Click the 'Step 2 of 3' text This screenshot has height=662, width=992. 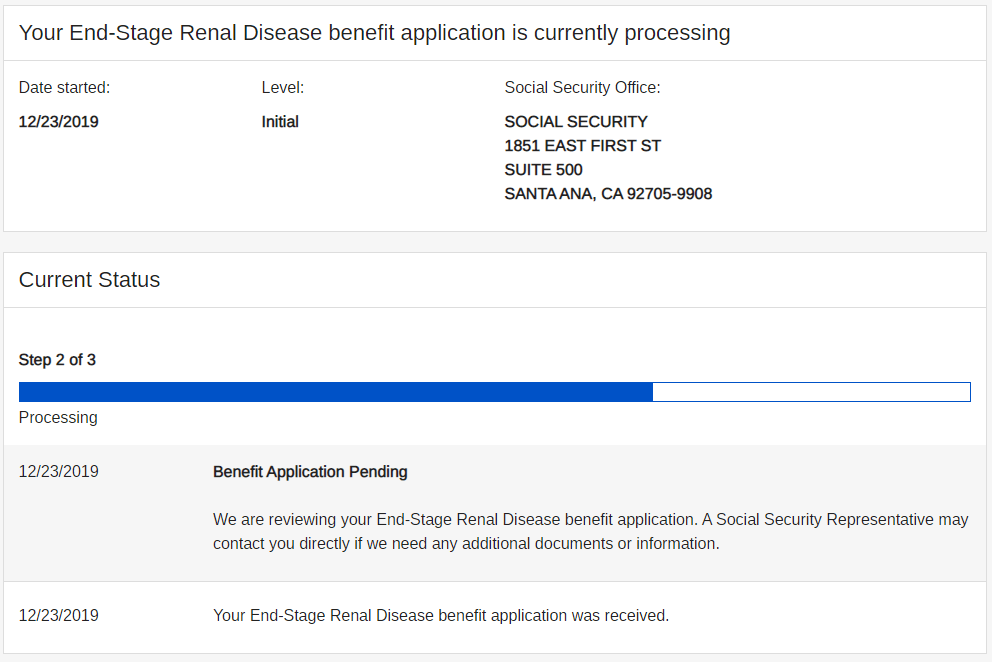57,360
